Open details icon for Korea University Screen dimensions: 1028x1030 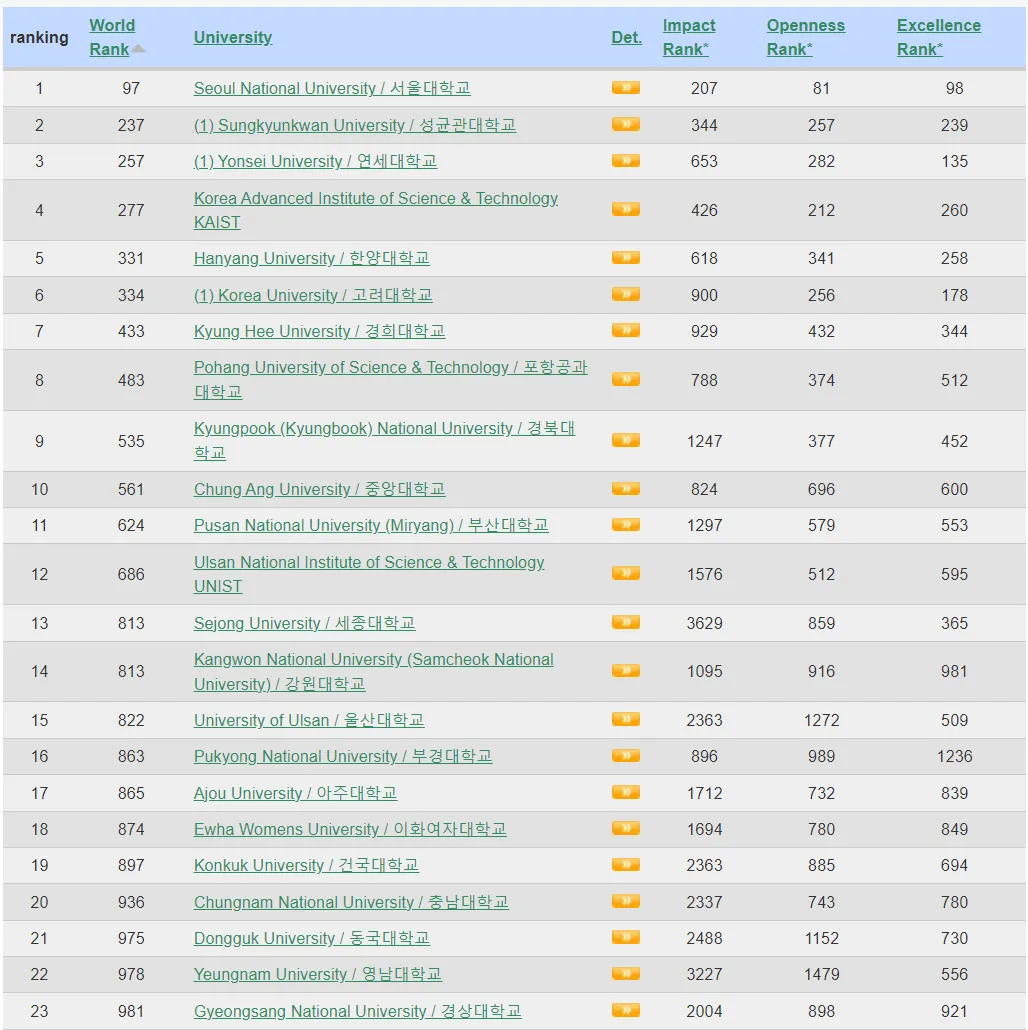point(625,294)
